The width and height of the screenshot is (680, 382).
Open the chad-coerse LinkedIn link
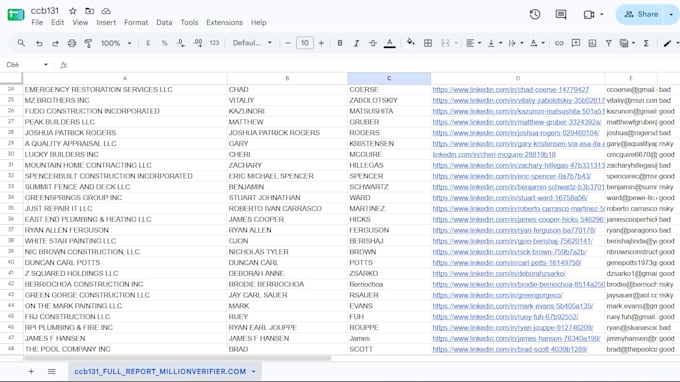(x=510, y=90)
